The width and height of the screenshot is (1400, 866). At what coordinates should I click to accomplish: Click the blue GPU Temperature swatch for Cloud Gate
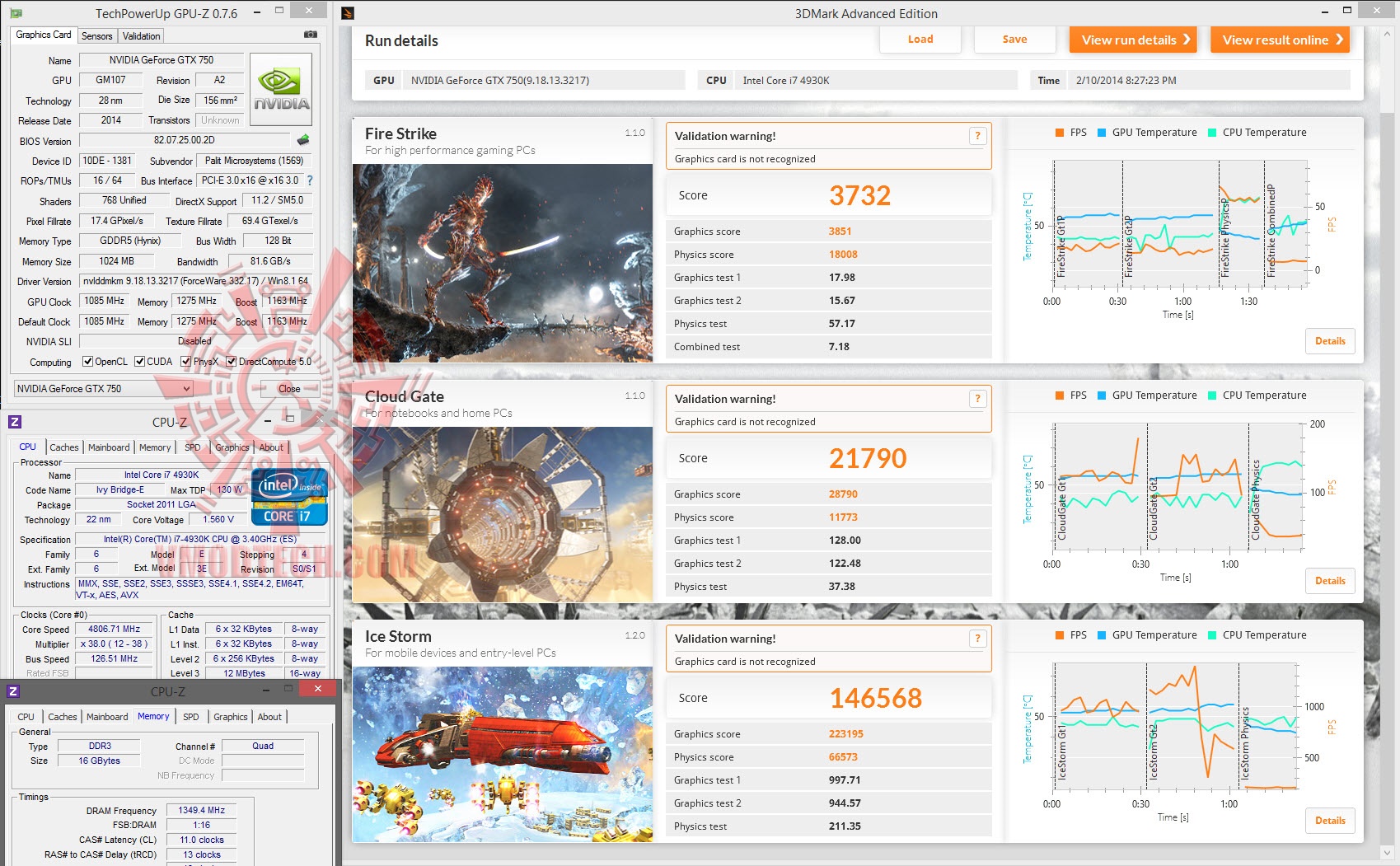coord(1102,396)
